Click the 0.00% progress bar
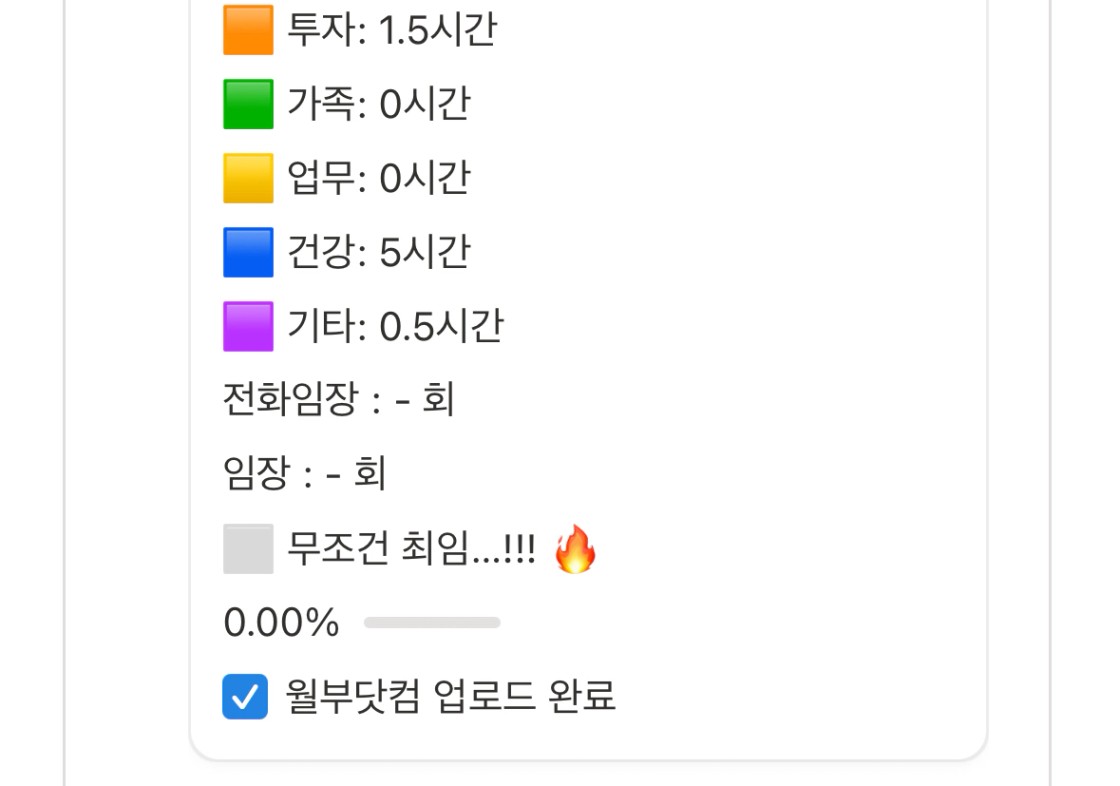Screen dimensions: 1120x786 [x=432, y=623]
